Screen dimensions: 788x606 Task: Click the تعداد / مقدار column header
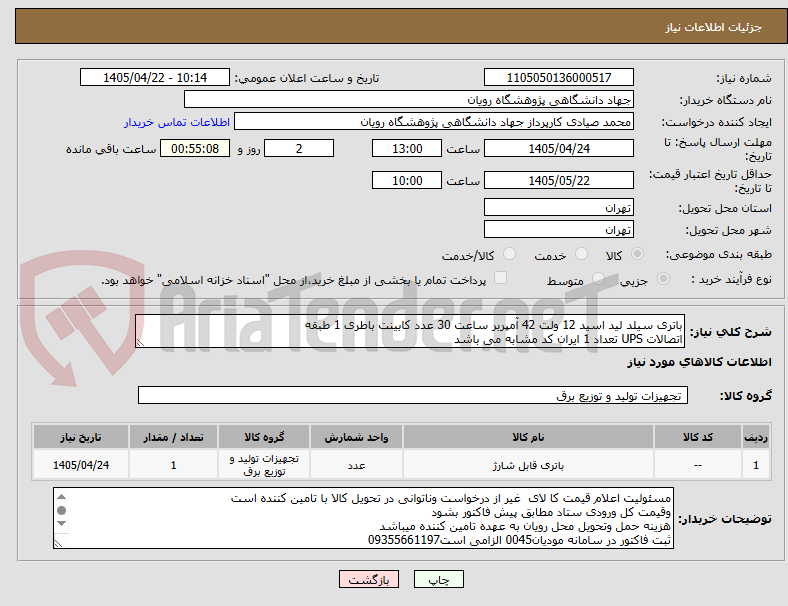click(x=173, y=437)
